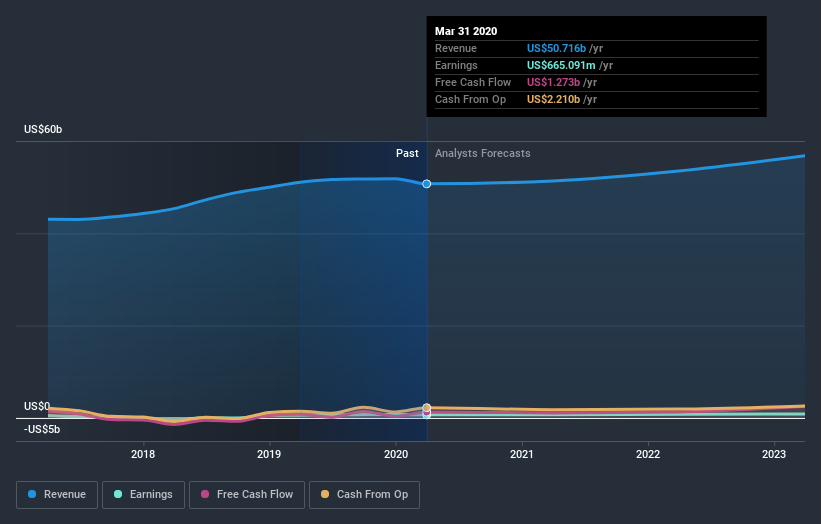
Task: Click the 2020 x-axis label
Action: pyautogui.click(x=396, y=454)
